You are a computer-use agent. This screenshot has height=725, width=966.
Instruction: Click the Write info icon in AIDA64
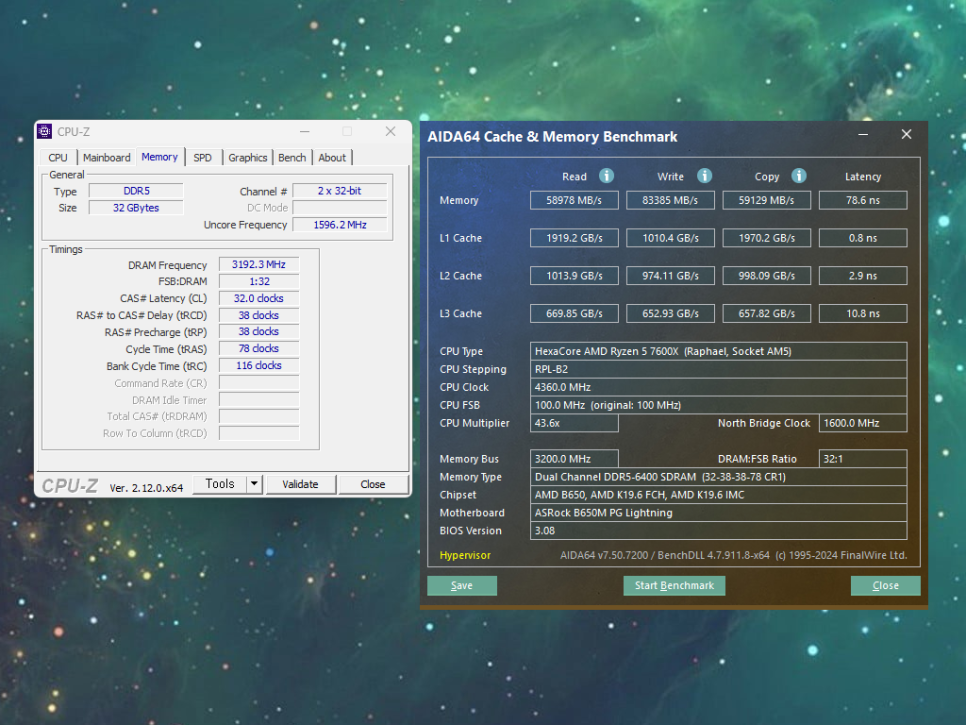704,176
